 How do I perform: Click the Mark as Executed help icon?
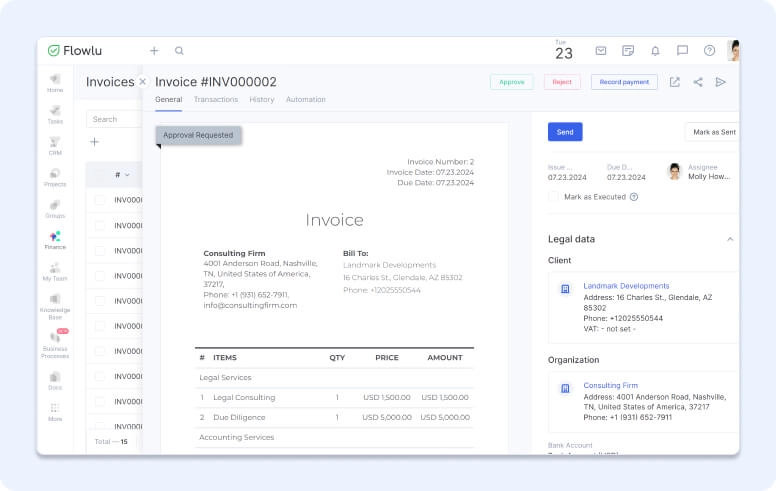point(634,197)
